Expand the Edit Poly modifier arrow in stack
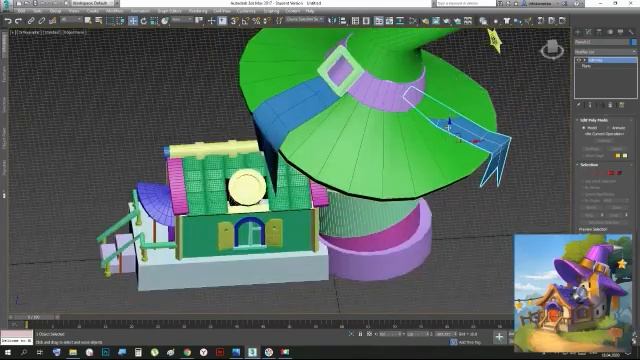The height and width of the screenshot is (360, 640). (x=585, y=60)
